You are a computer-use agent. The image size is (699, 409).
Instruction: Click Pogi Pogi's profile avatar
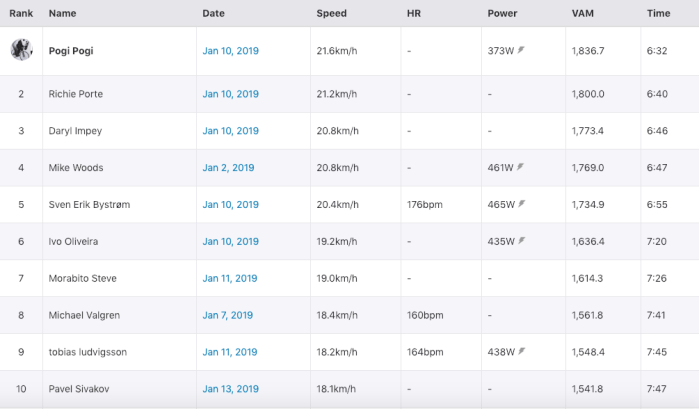tap(21, 50)
